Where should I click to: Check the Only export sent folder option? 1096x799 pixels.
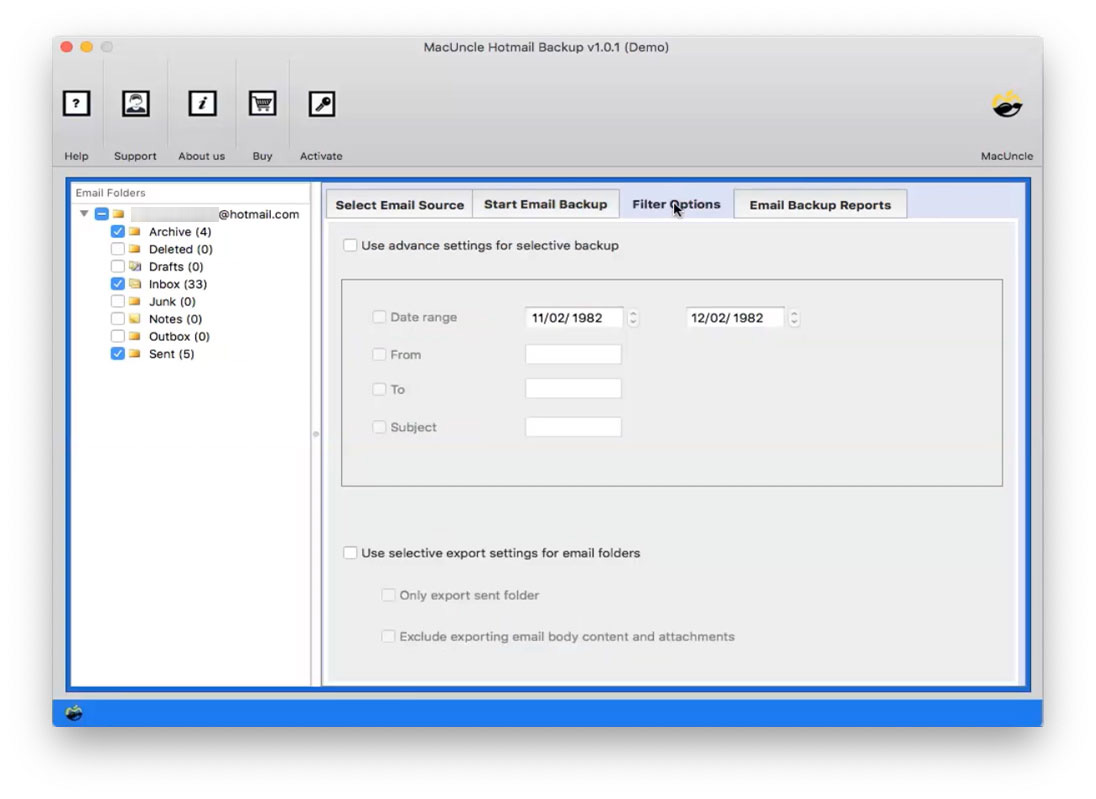tap(388, 594)
